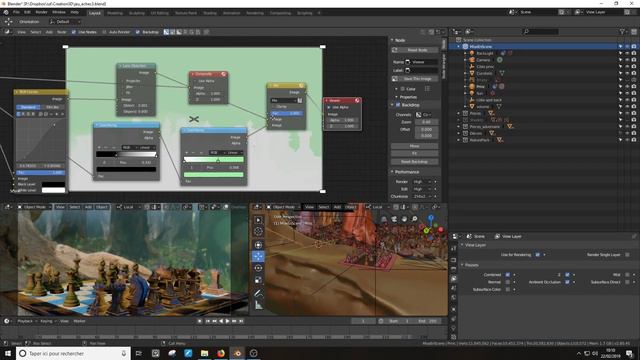This screenshot has width=640, height=360.
Task: Click the magnifier zoom icon in right viewport
Action: [415, 219]
